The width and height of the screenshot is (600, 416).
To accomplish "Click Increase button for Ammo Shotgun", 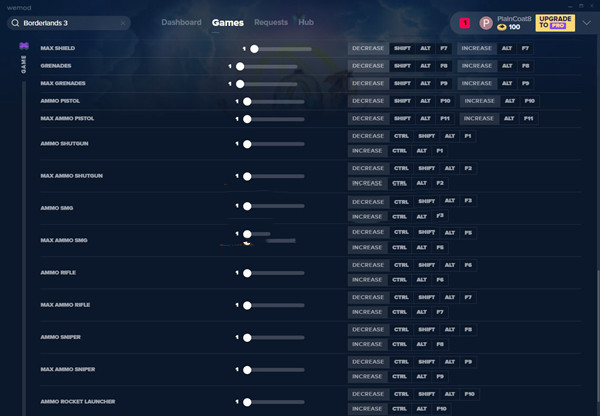I will [367, 151].
